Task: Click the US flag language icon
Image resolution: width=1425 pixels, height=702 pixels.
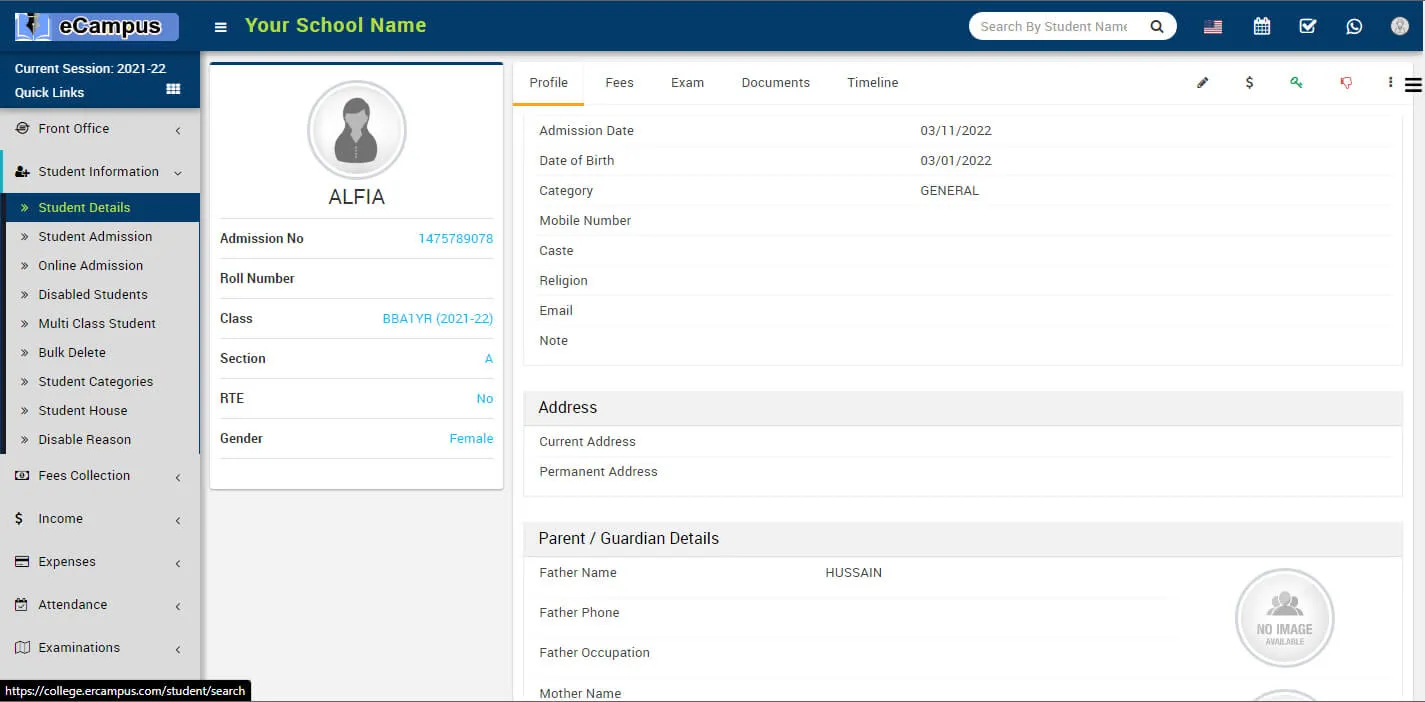Action: click(1213, 27)
